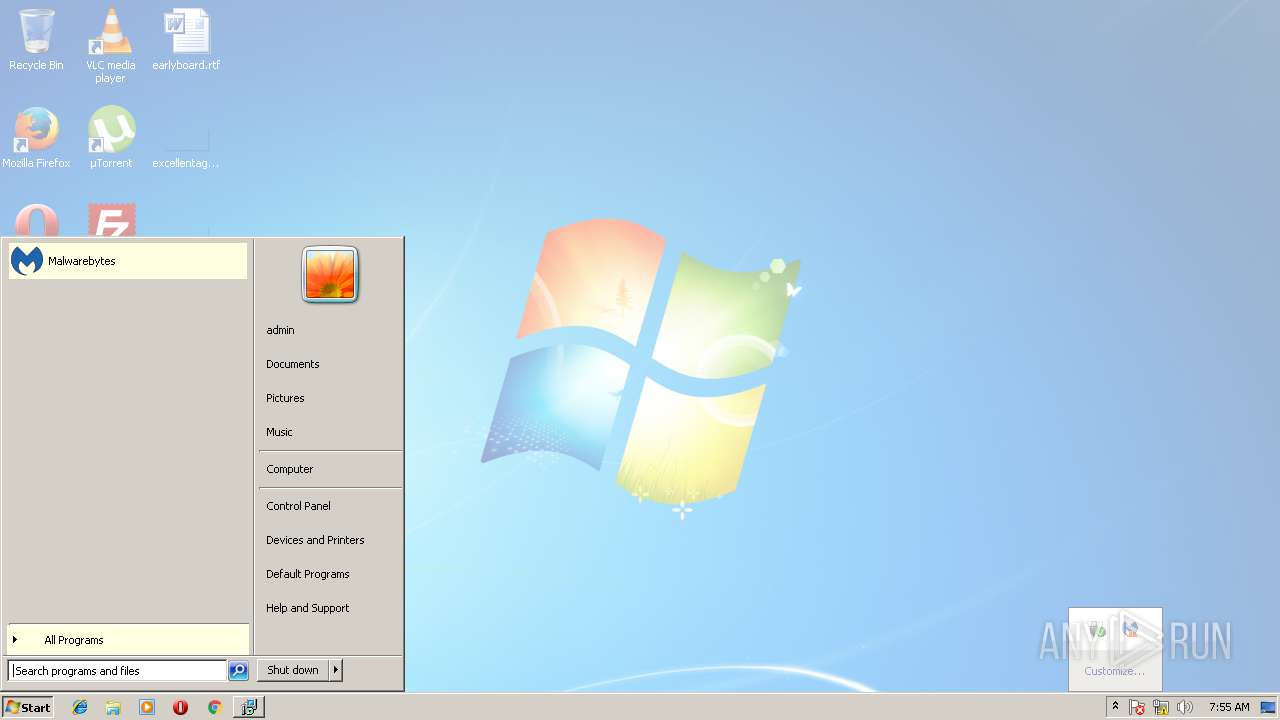The height and width of the screenshot is (720, 1280).
Task: Select the excellentag… desktop file
Action: click(x=186, y=145)
